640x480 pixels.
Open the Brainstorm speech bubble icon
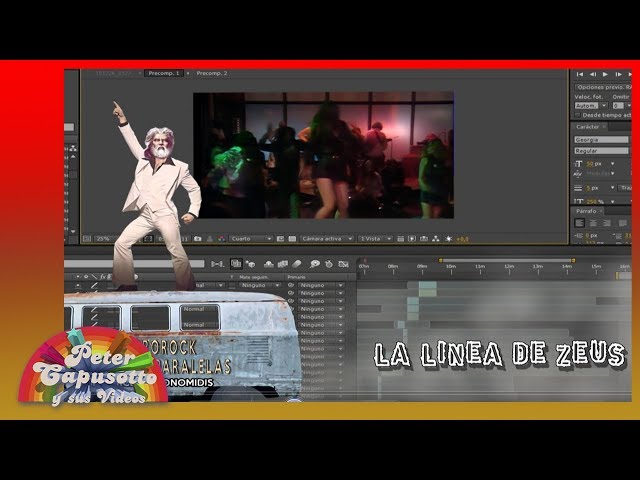tap(315, 264)
